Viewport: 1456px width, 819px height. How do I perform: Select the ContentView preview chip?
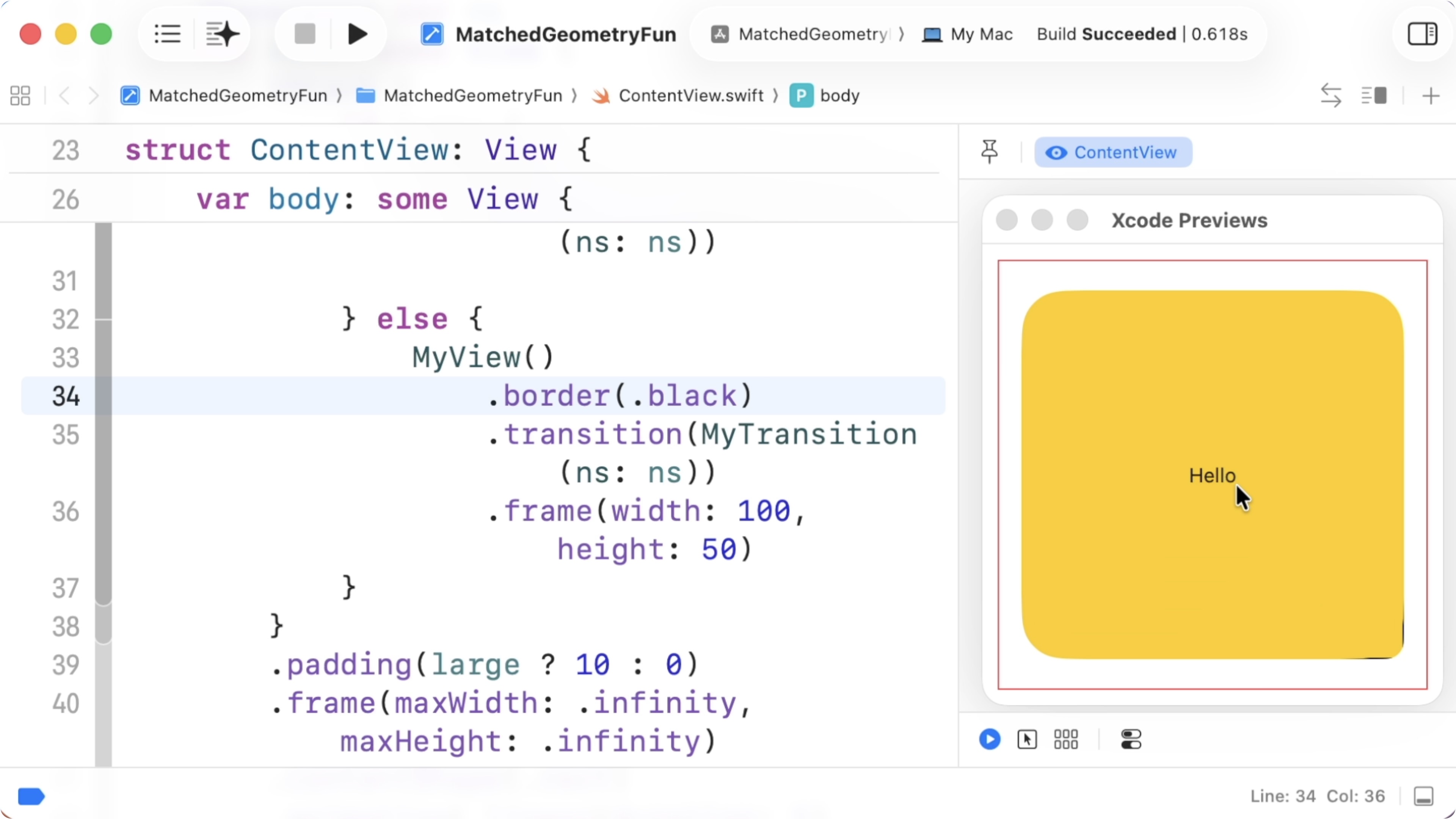(1113, 152)
